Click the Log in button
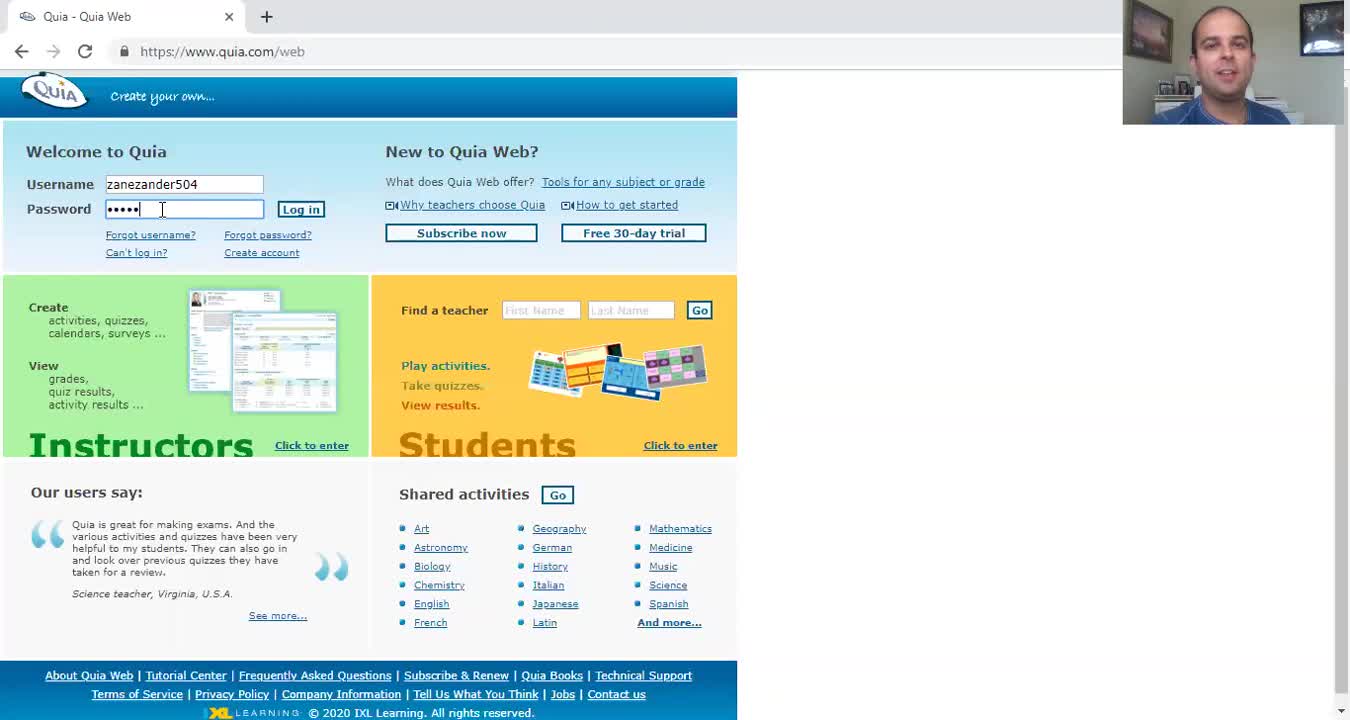This screenshot has width=1350, height=720. 301,209
